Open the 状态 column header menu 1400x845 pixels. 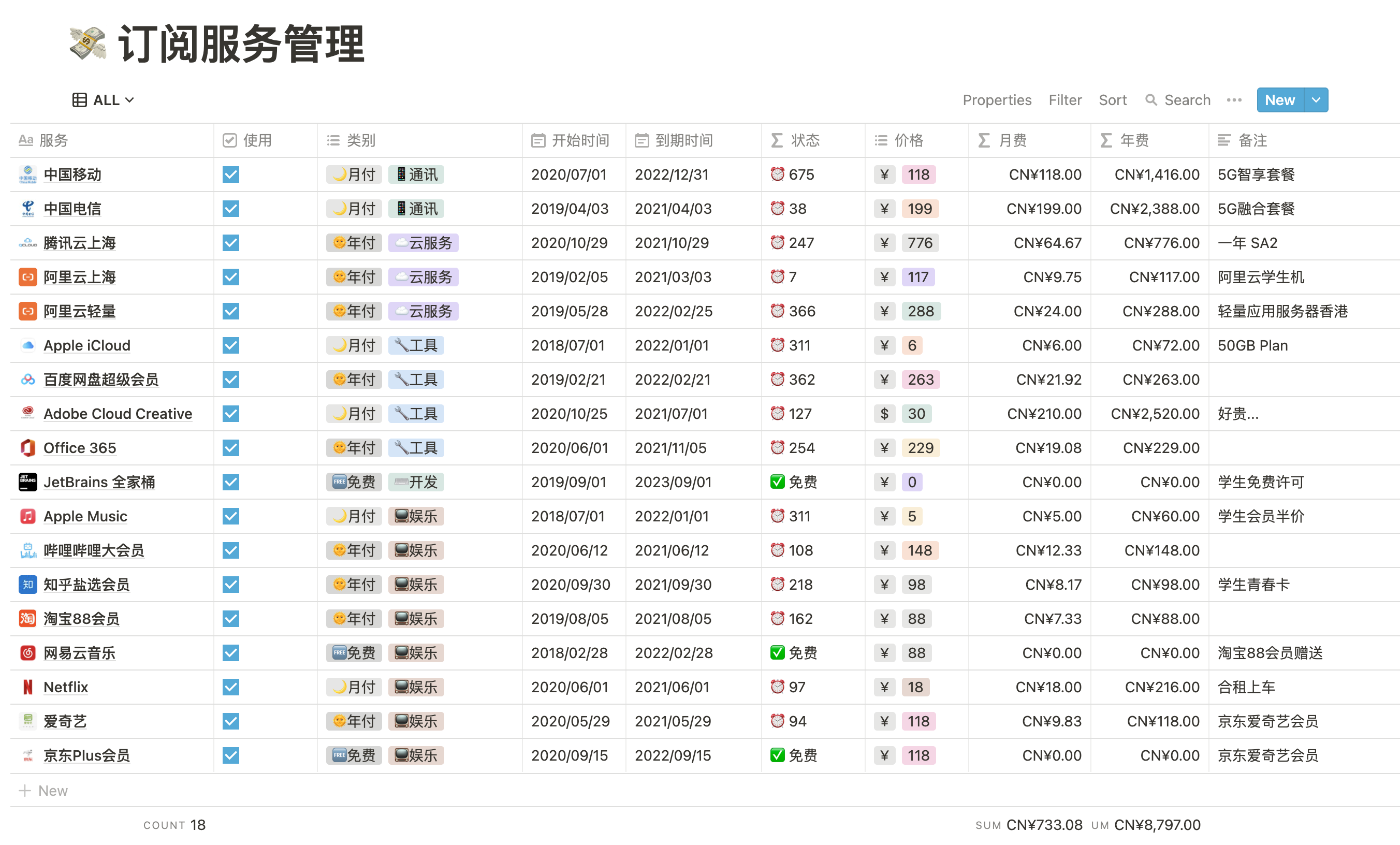[813, 140]
